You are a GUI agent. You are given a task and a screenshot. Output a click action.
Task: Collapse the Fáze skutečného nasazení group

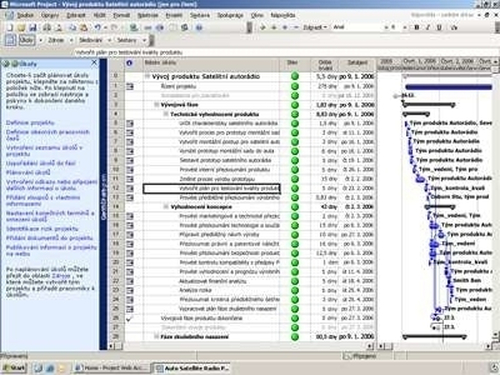tap(156, 337)
